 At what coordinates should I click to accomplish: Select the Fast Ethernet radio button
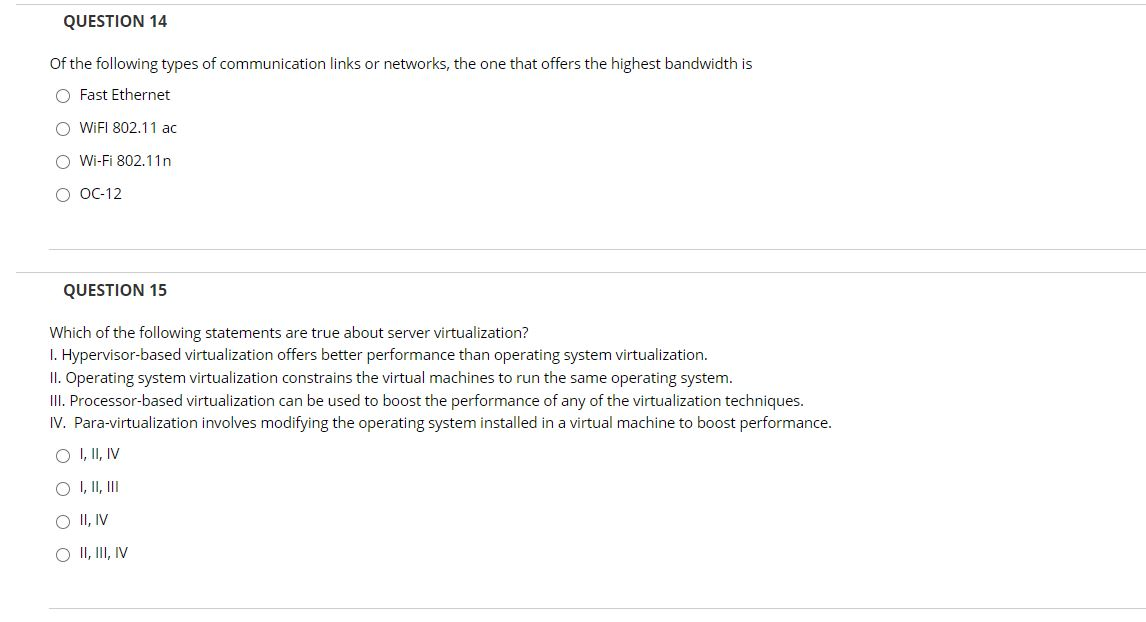click(63, 95)
